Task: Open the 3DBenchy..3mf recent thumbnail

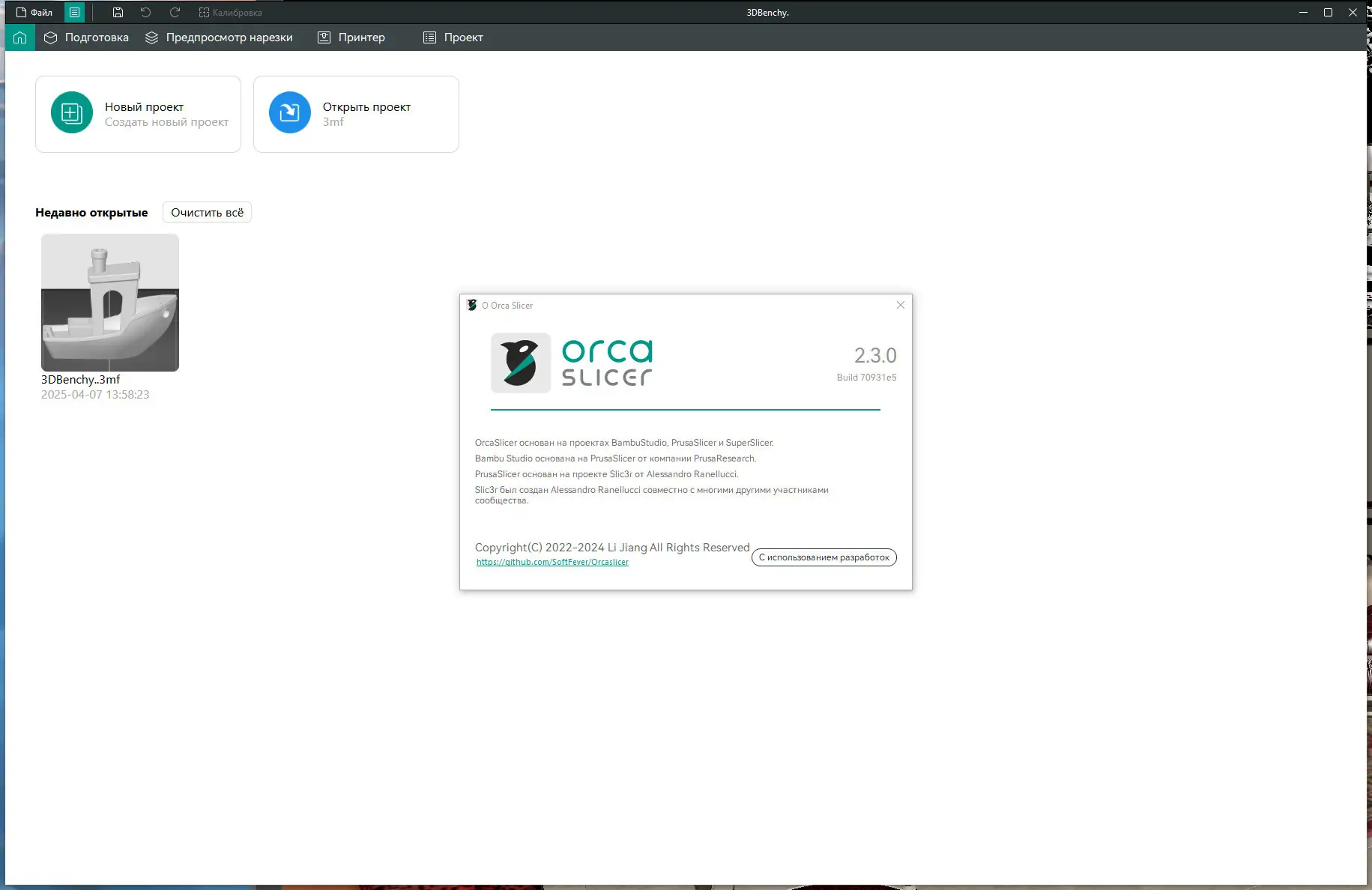Action: coord(109,303)
